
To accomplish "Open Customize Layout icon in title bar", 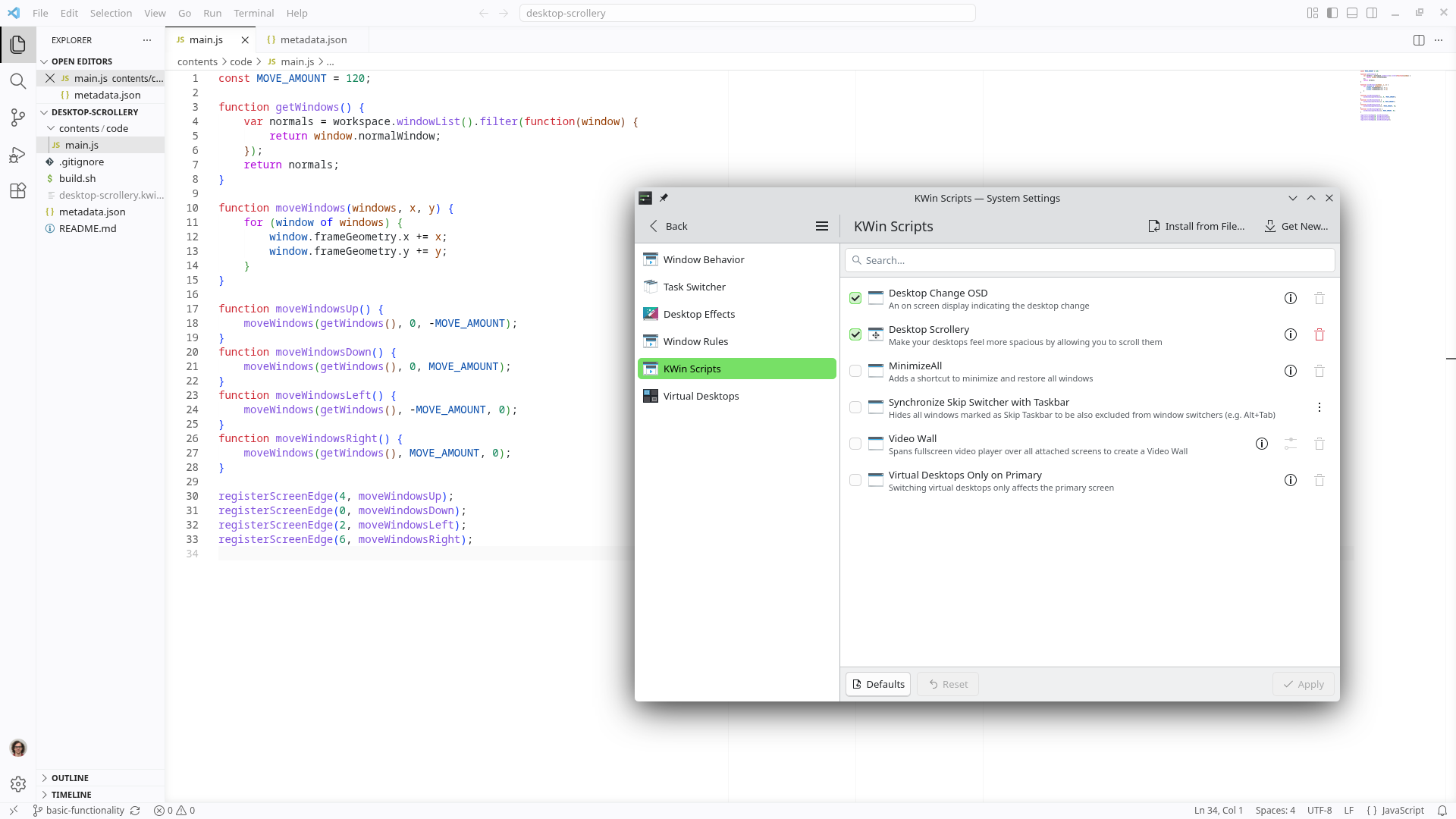I will [1313, 13].
